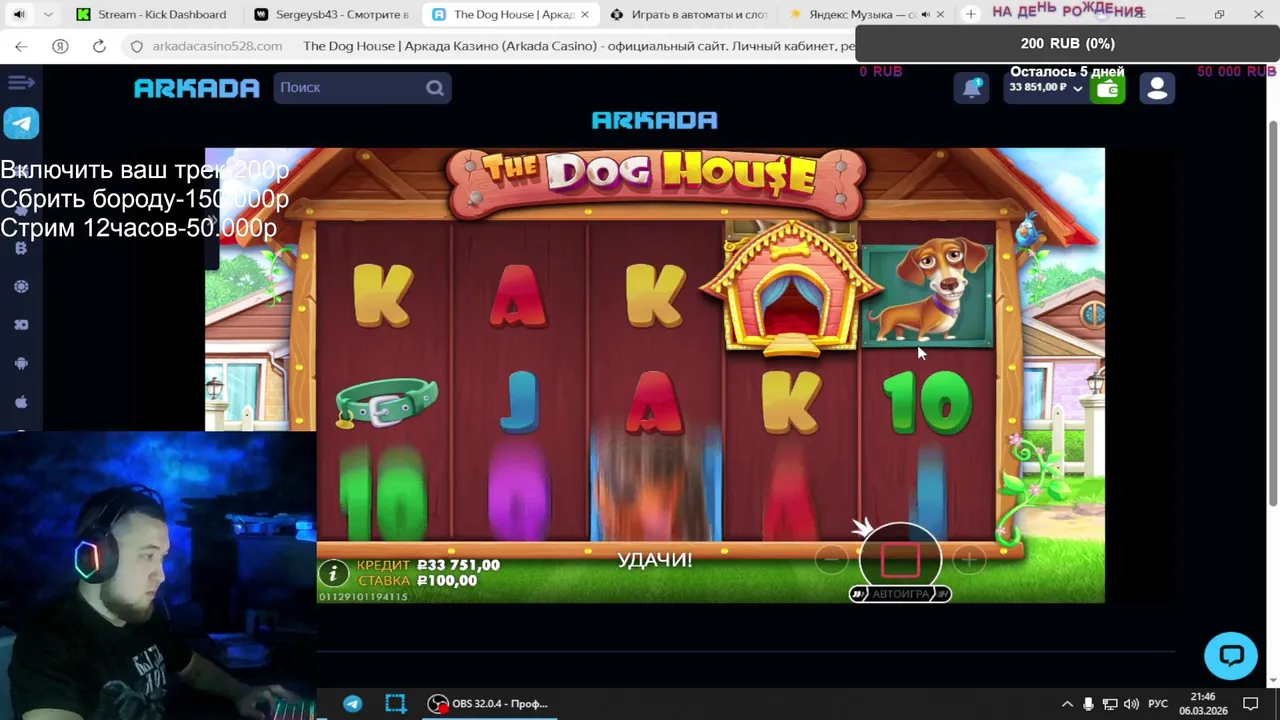The height and width of the screenshot is (720, 1280).
Task: Open the live chat support bubble
Action: [x=1230, y=656]
